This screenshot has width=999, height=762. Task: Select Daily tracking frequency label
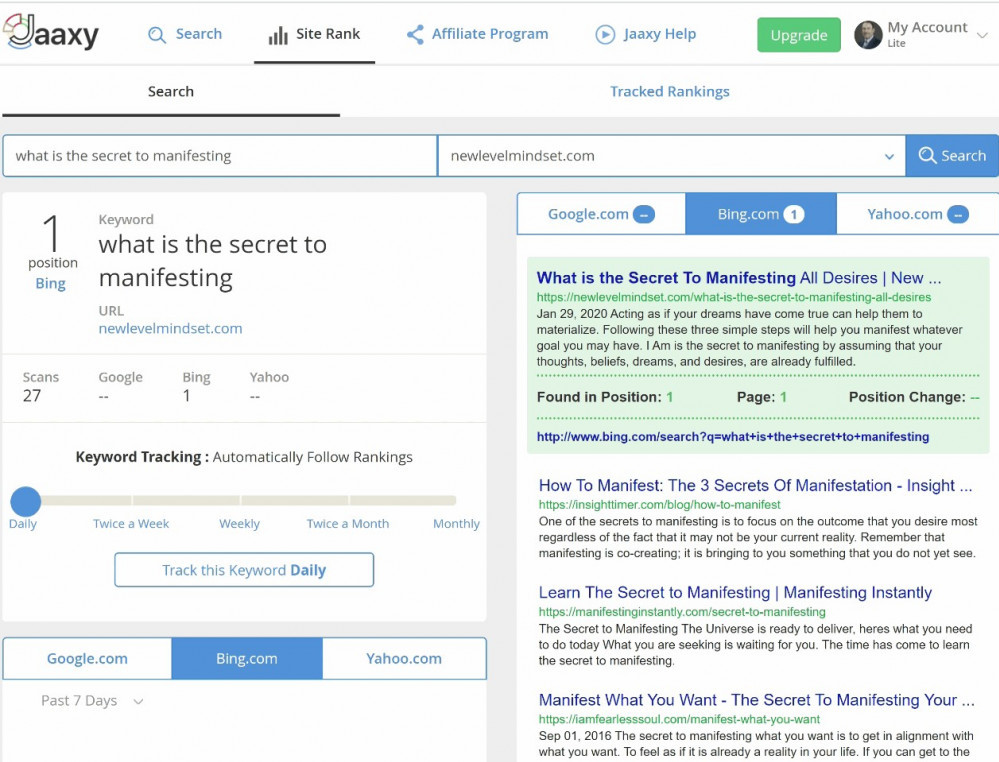point(23,524)
